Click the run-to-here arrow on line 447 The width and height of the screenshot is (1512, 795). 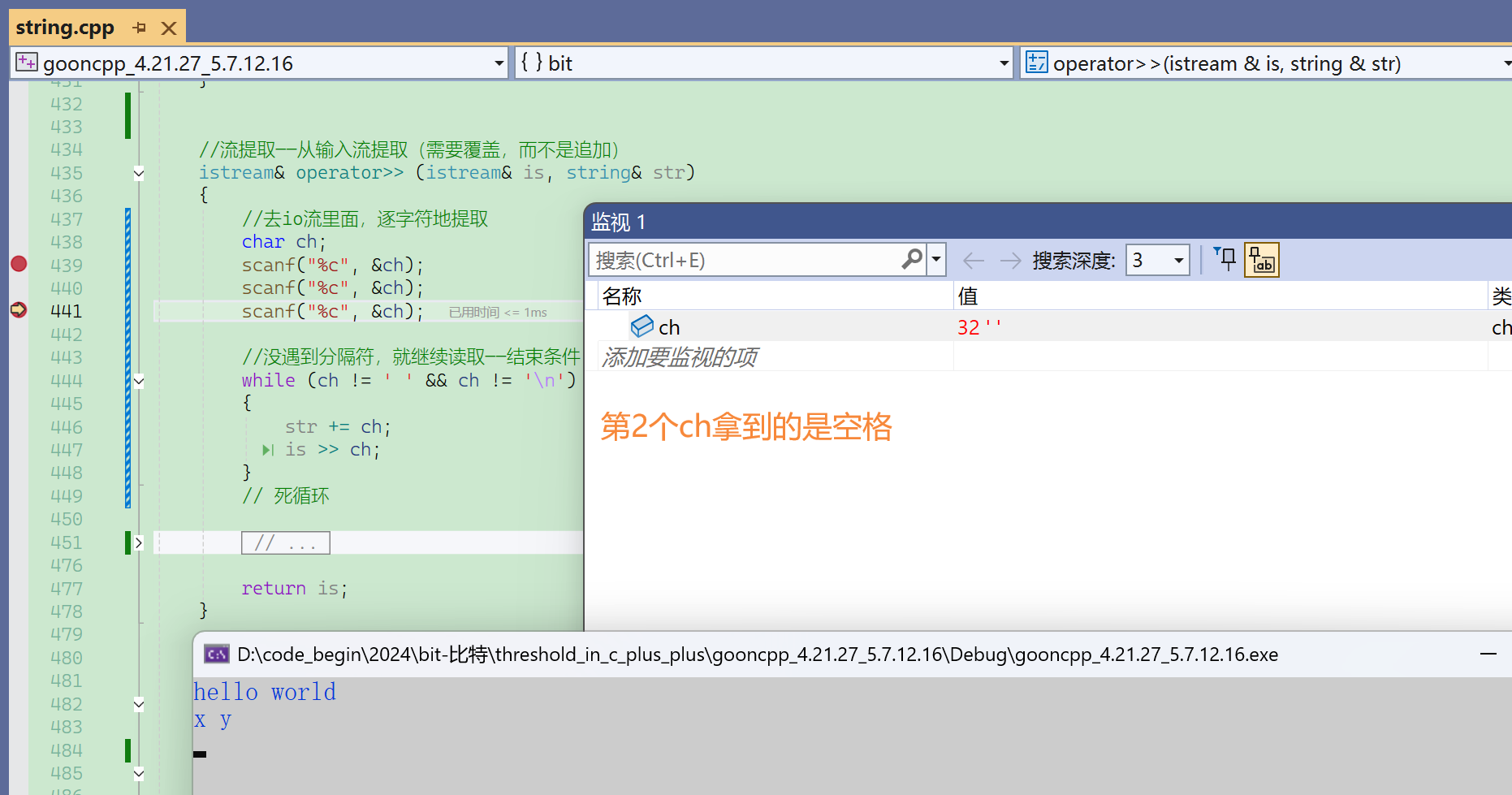coord(268,450)
